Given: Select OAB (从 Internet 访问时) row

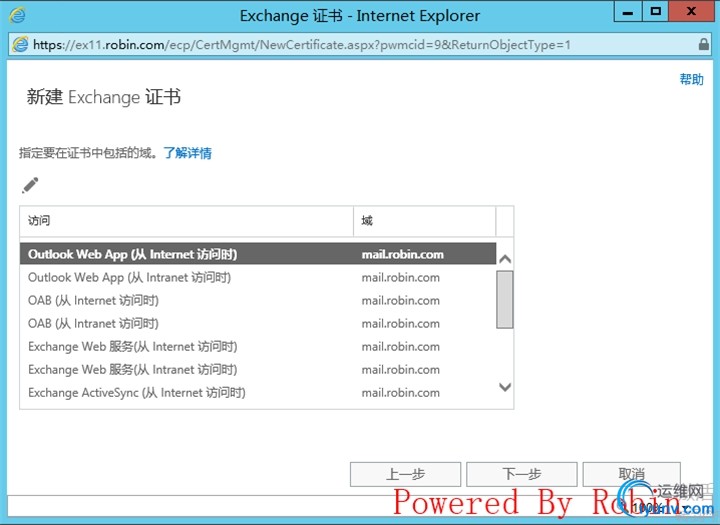Looking at the screenshot, I should point(258,300).
